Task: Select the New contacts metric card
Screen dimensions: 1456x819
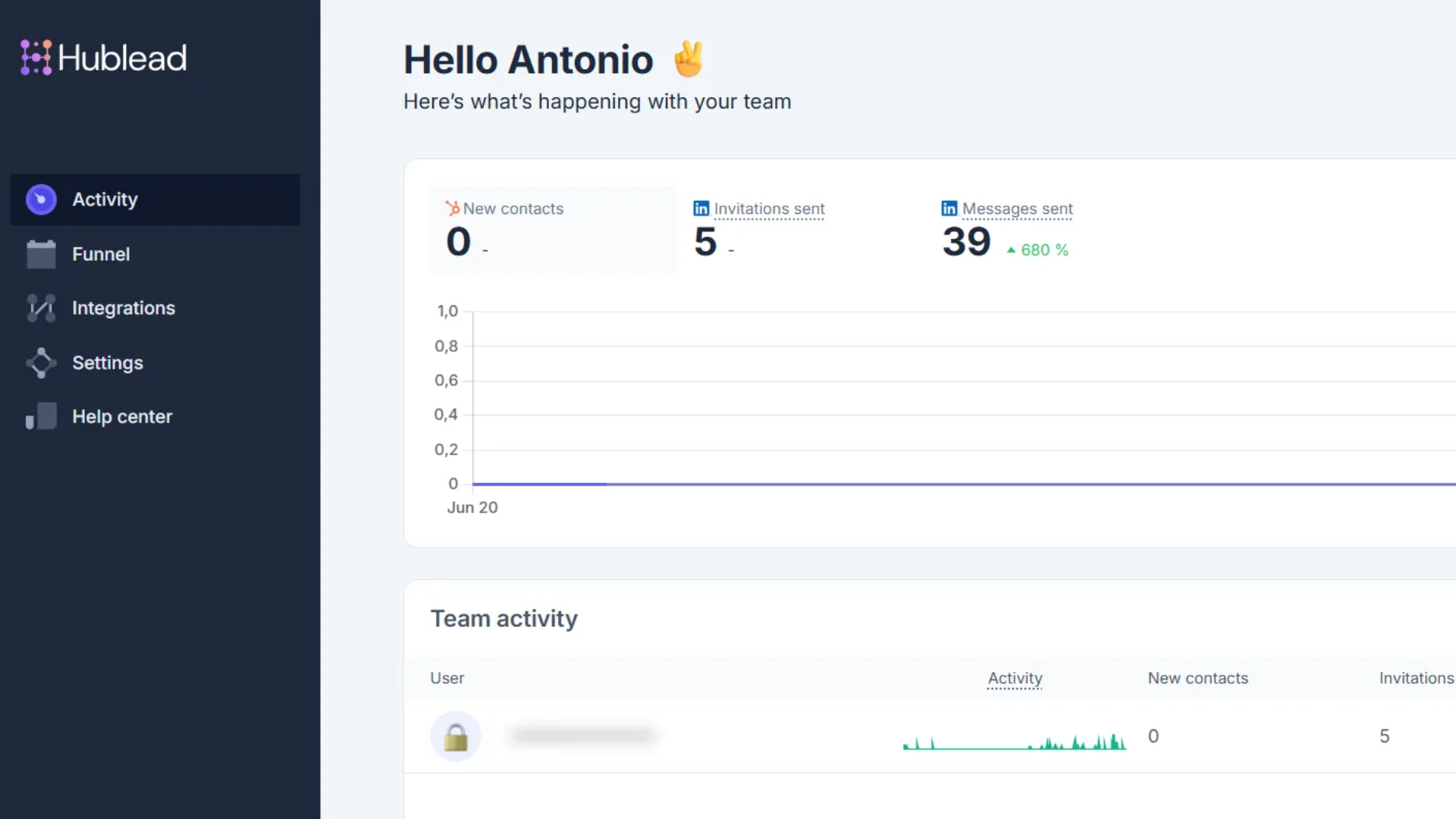Action: click(554, 229)
